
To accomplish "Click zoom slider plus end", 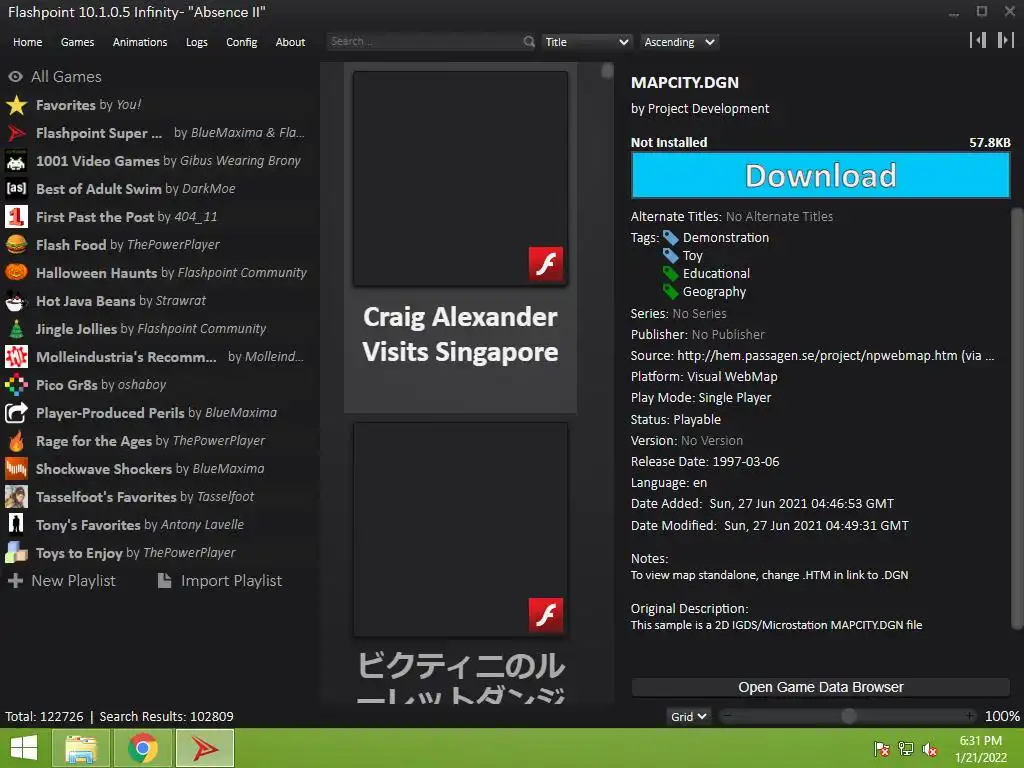I will [969, 716].
